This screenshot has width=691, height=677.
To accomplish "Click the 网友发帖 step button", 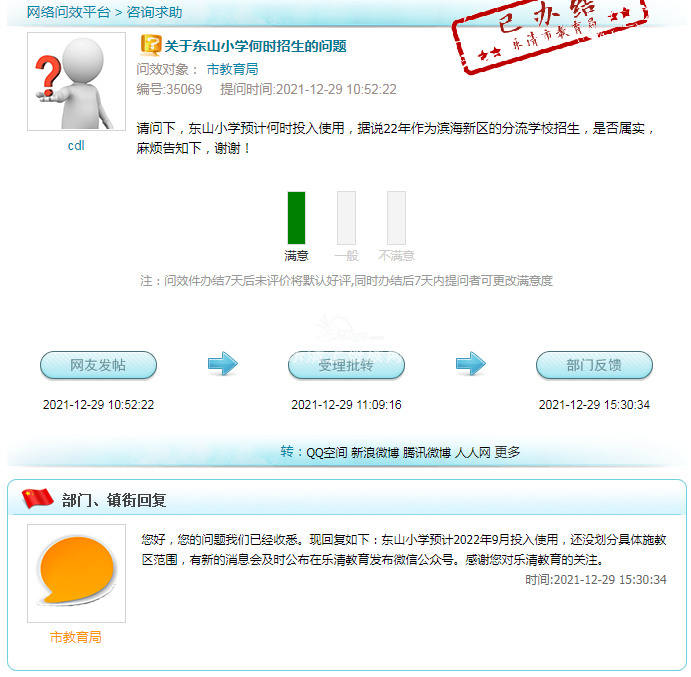I will coord(98,365).
